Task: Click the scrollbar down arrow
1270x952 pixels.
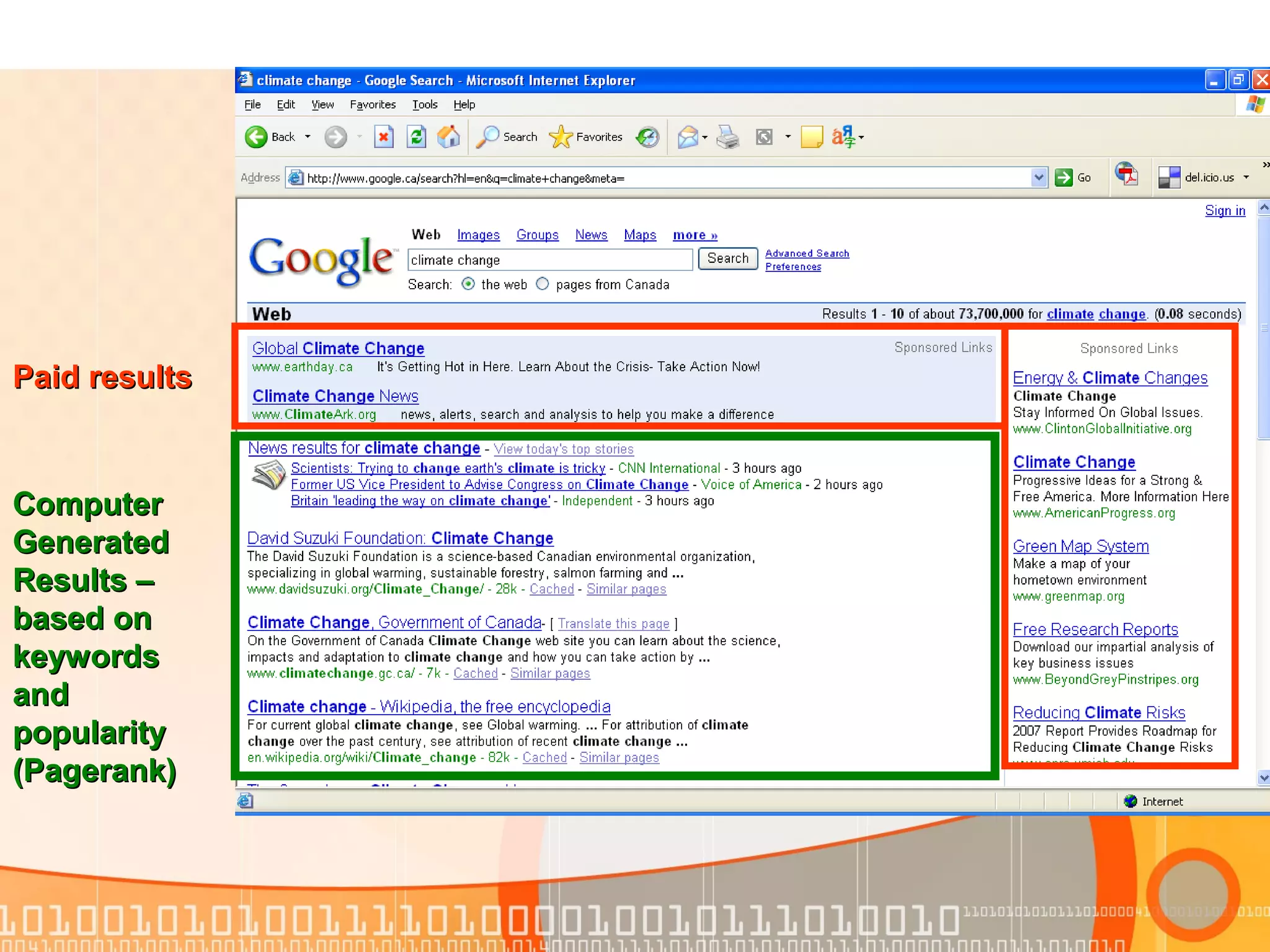Action: click(x=1264, y=778)
